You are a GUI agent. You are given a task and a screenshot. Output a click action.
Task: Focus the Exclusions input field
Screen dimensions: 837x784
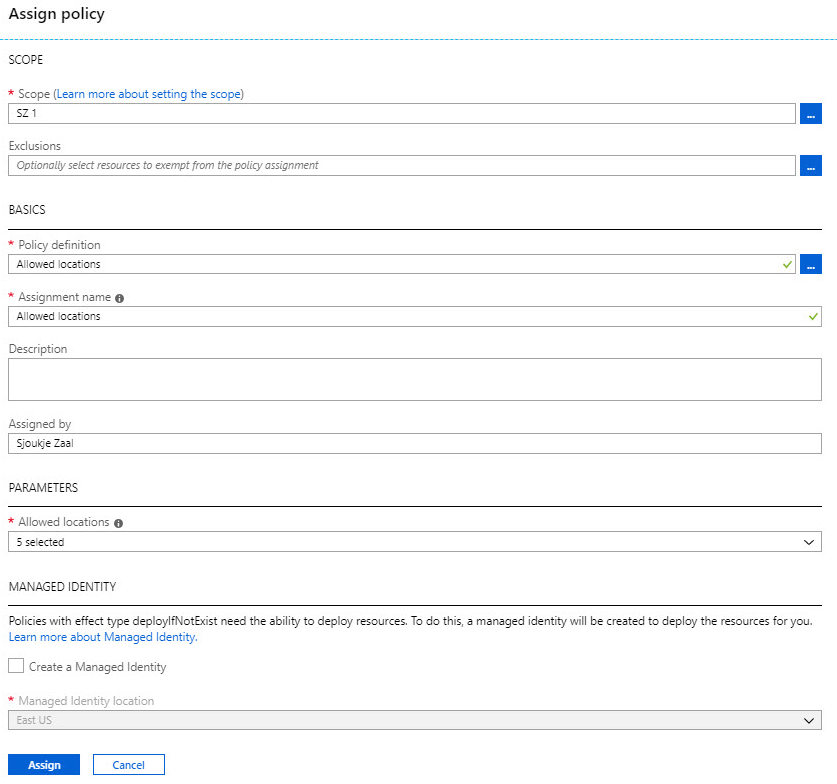click(402, 166)
